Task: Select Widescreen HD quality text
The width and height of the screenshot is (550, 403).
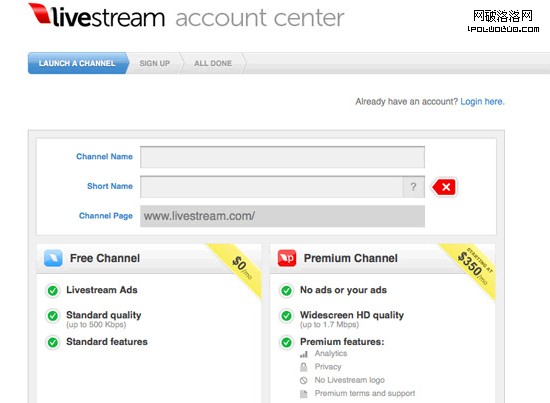Action: point(352,315)
